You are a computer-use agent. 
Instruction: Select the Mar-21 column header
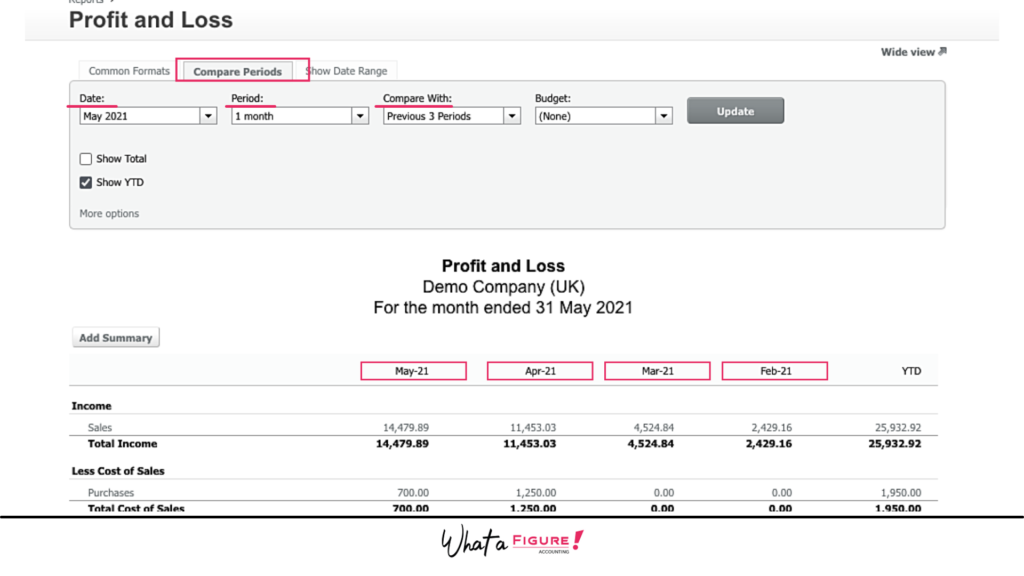[657, 371]
